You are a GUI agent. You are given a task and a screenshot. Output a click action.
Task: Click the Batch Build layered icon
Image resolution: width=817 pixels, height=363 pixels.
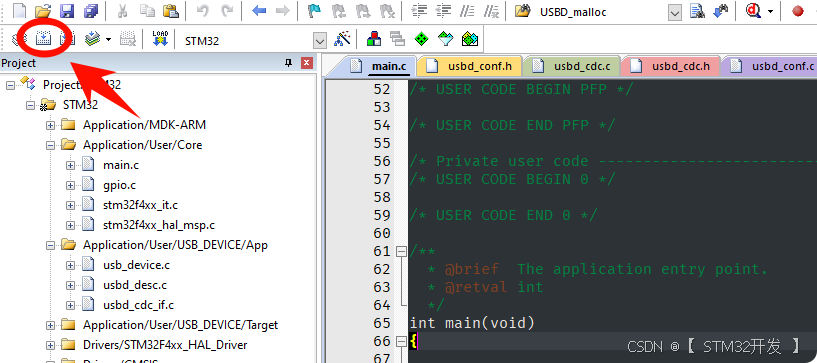(92, 39)
